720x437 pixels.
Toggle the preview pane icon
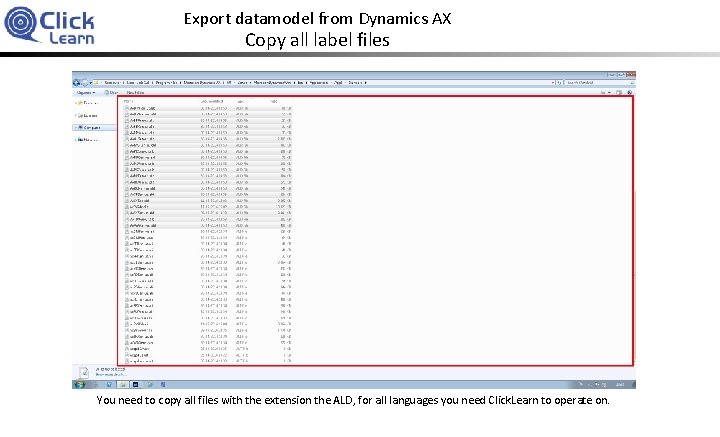click(x=619, y=92)
